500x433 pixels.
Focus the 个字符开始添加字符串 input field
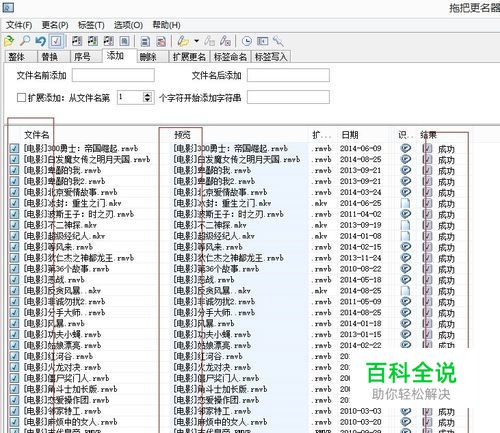pos(288,97)
